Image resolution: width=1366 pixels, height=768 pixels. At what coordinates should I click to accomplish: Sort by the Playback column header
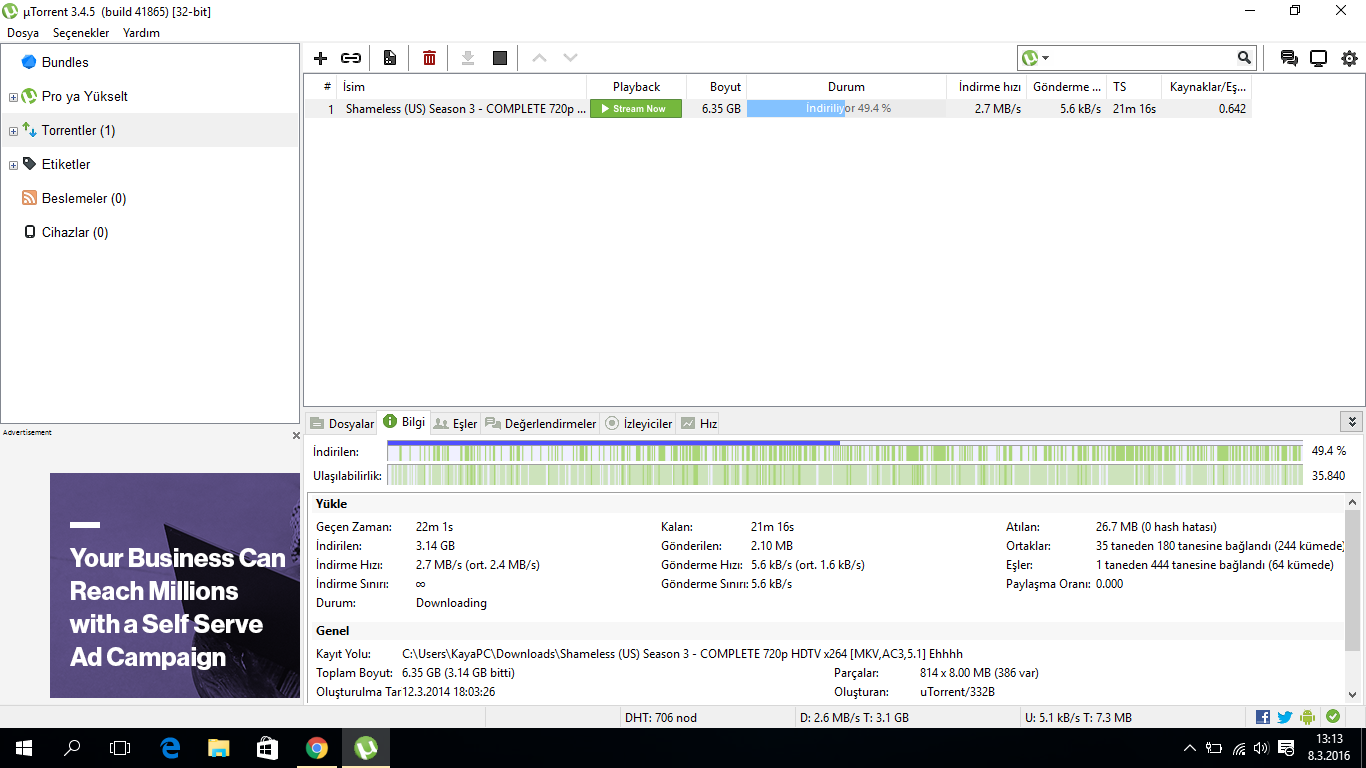(x=636, y=87)
